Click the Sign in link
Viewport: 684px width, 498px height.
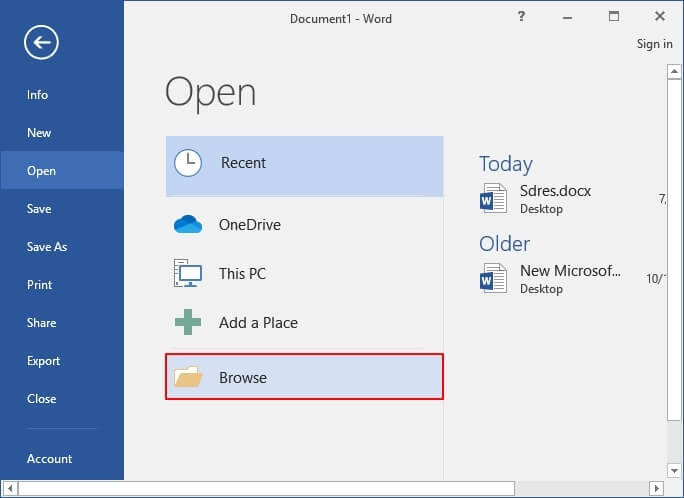click(654, 44)
